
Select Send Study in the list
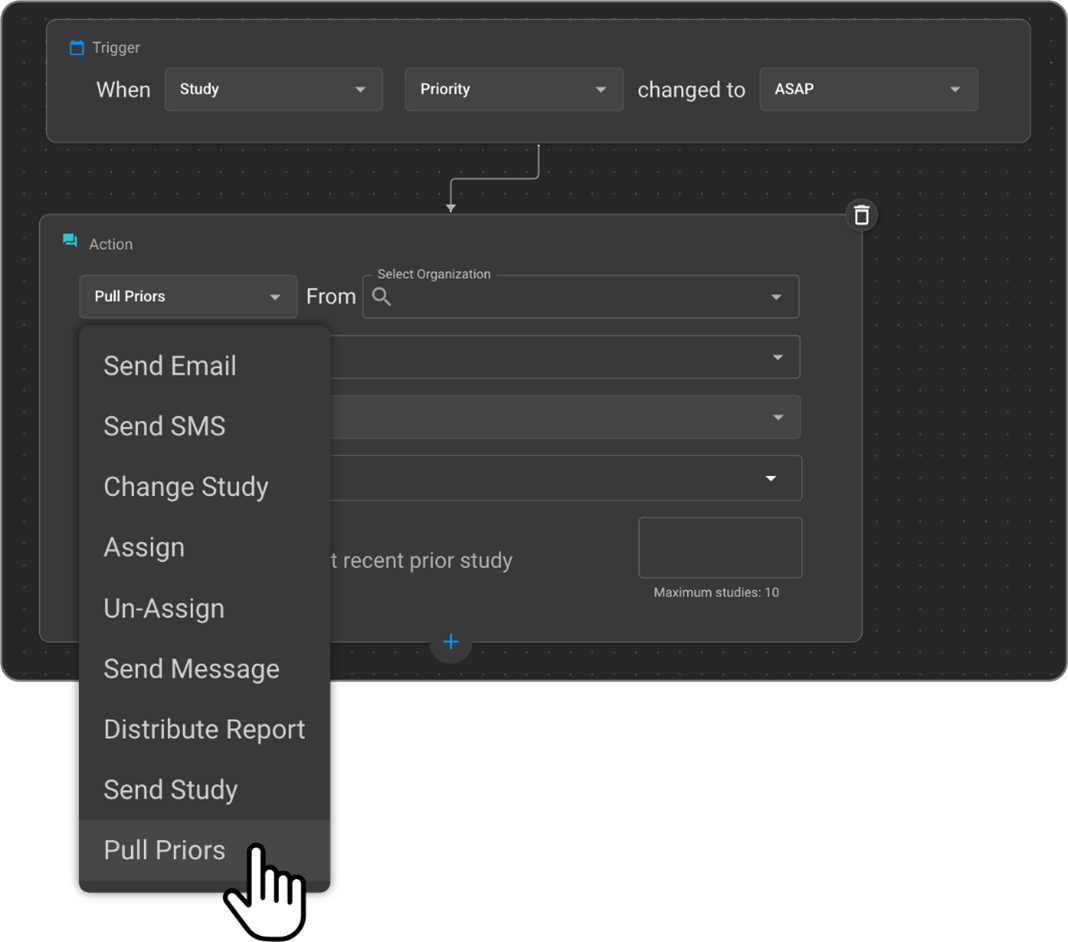tap(171, 790)
